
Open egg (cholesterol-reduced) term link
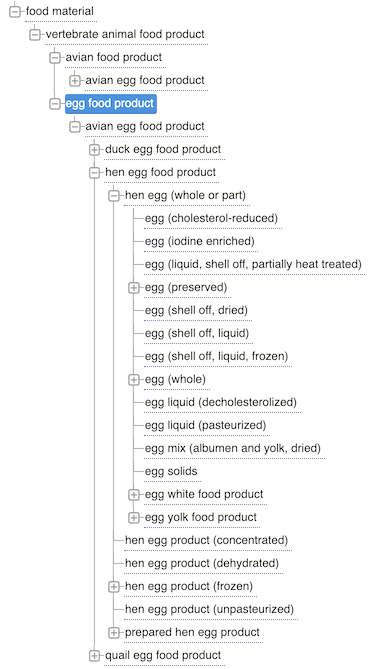click(211, 218)
